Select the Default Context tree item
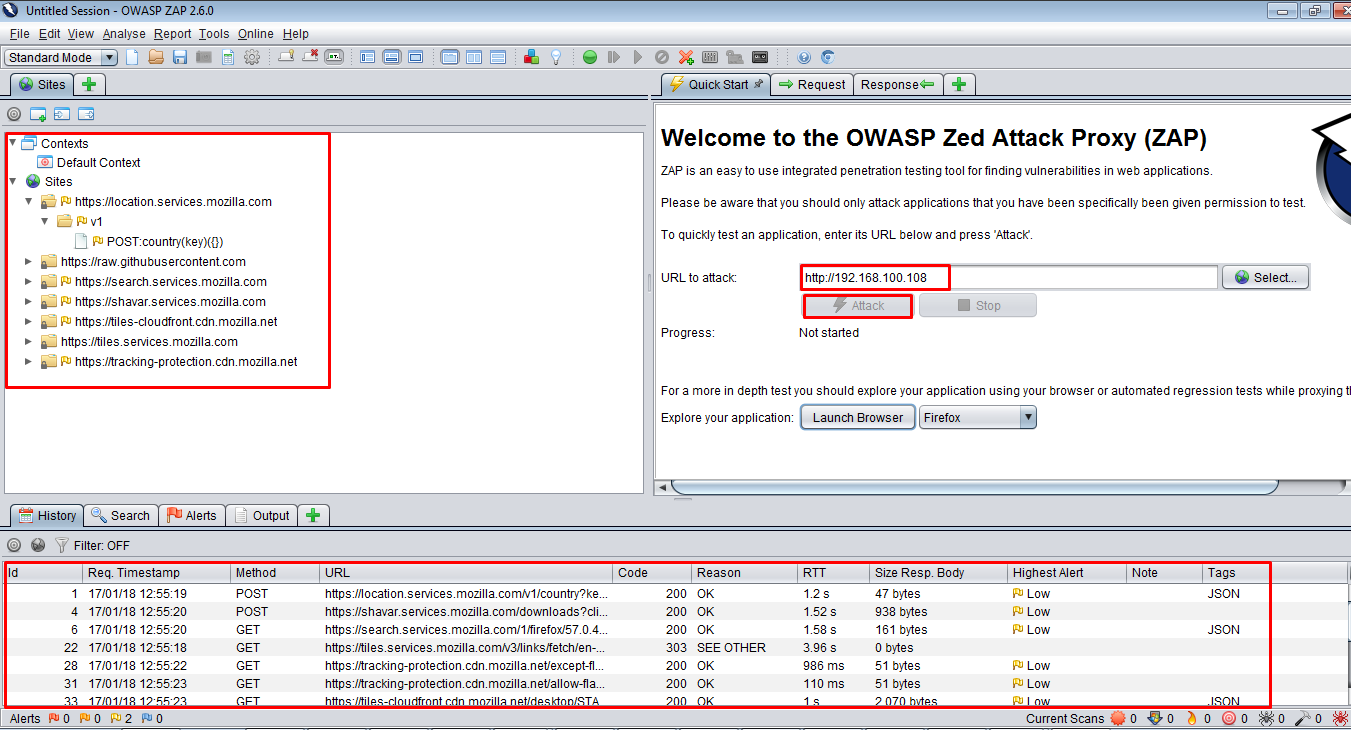 (98, 162)
